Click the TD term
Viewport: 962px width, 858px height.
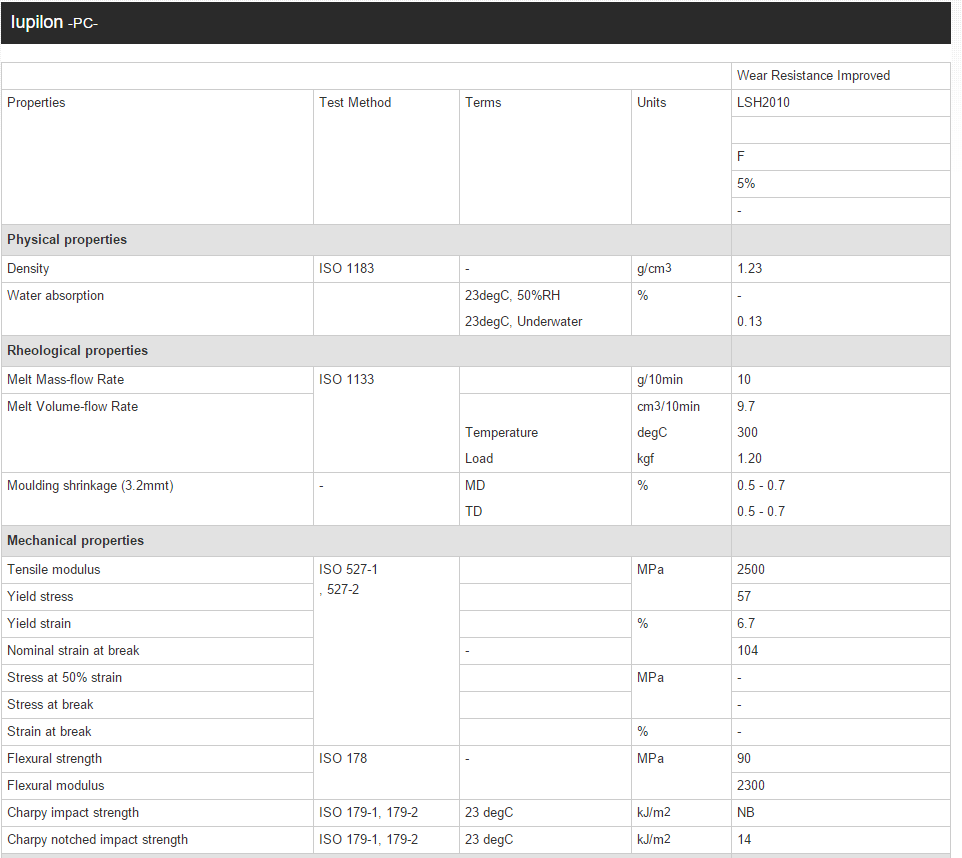pyautogui.click(x=473, y=511)
